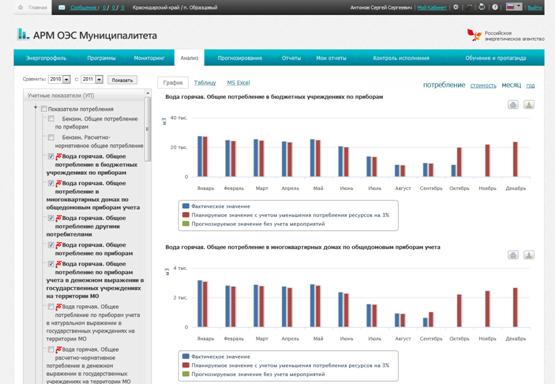Open the Мои отчеты tab
This screenshot has height=384, width=555.
point(331,58)
